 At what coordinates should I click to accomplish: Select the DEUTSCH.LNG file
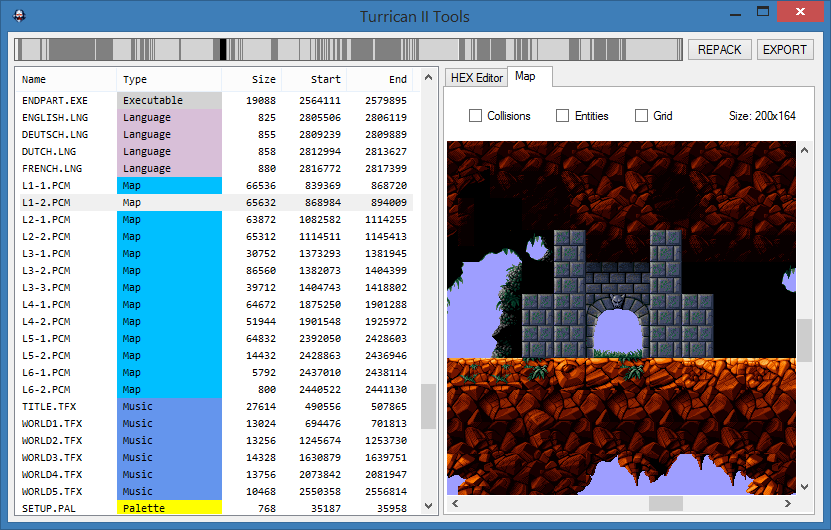tap(214, 134)
